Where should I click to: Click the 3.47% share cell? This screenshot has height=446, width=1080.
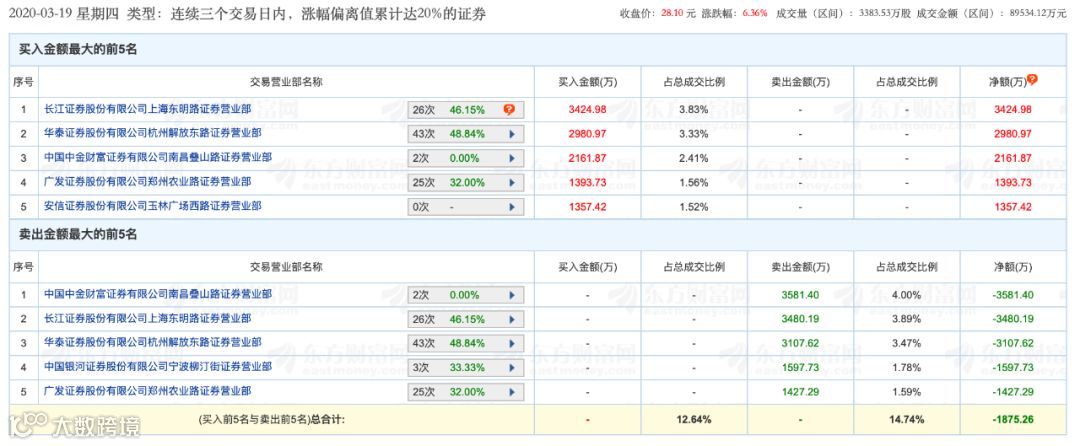[906, 343]
